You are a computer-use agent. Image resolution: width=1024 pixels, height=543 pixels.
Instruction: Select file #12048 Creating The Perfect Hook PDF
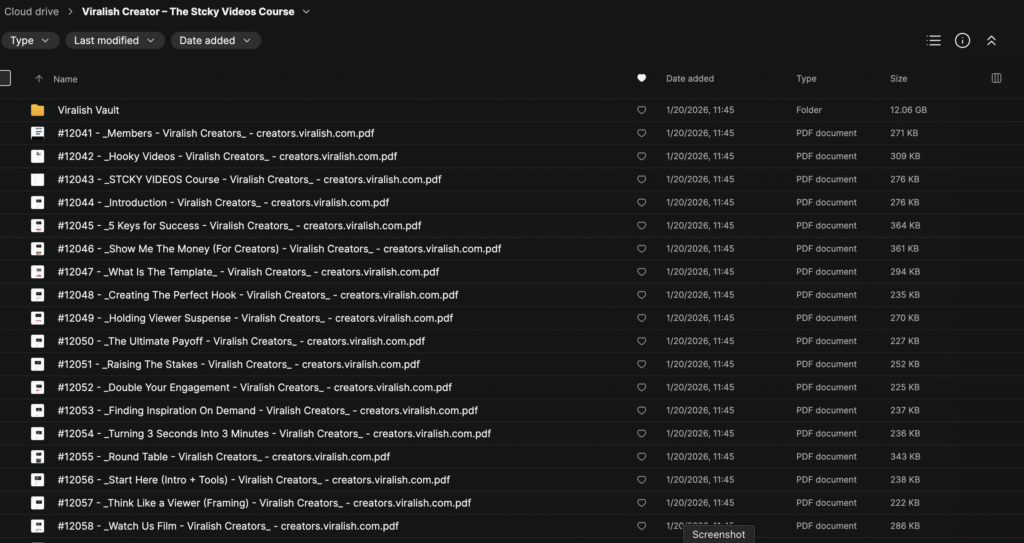click(258, 295)
